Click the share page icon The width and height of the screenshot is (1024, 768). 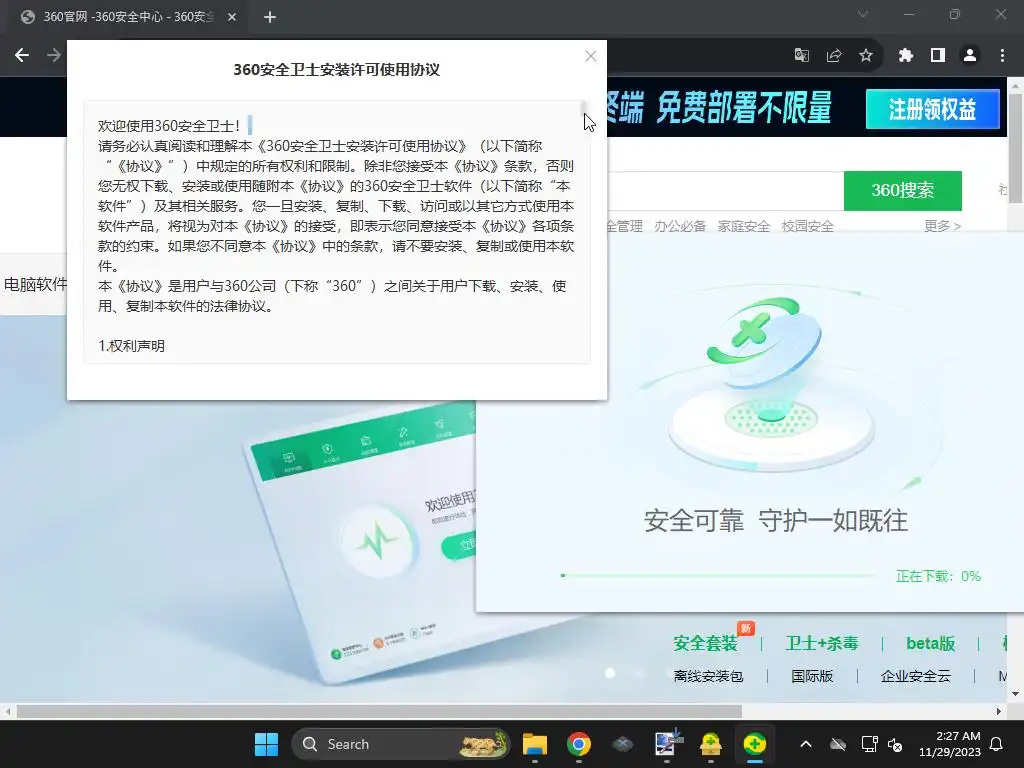834,56
